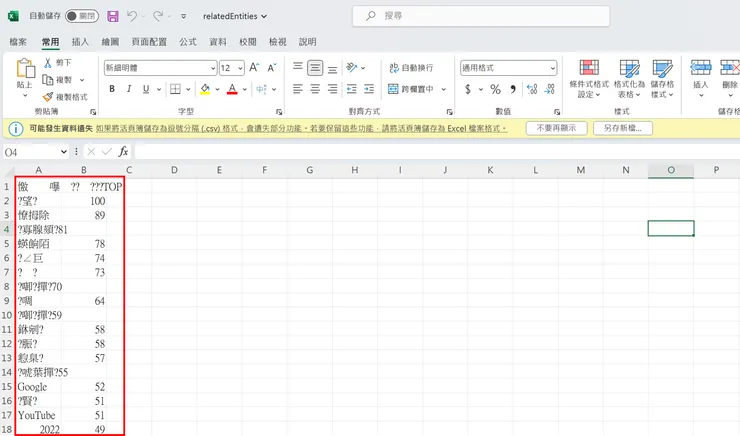Click the bottom align icon
Screen dimensions: 740x436
332,69
